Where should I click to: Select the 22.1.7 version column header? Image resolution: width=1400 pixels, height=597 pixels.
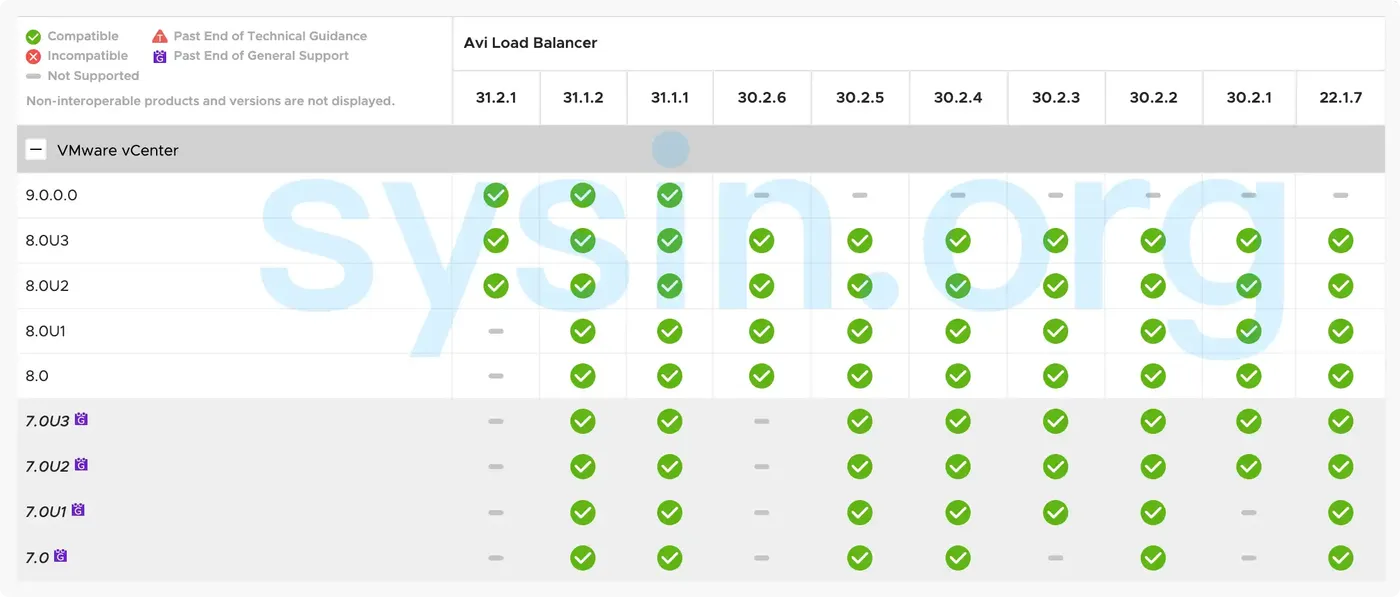tap(1340, 97)
